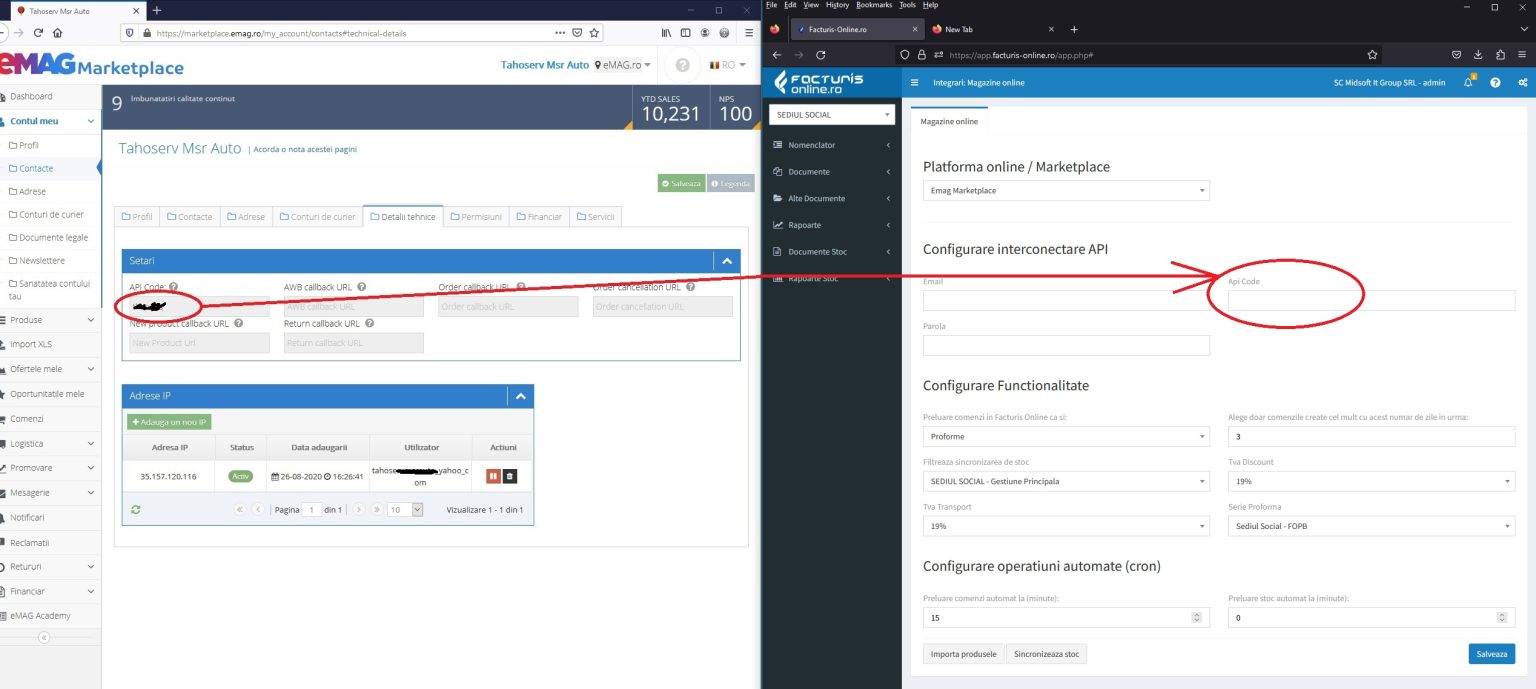Image resolution: width=1536 pixels, height=689 pixels.
Task: Open the Facturis help question icon
Action: click(x=1496, y=82)
